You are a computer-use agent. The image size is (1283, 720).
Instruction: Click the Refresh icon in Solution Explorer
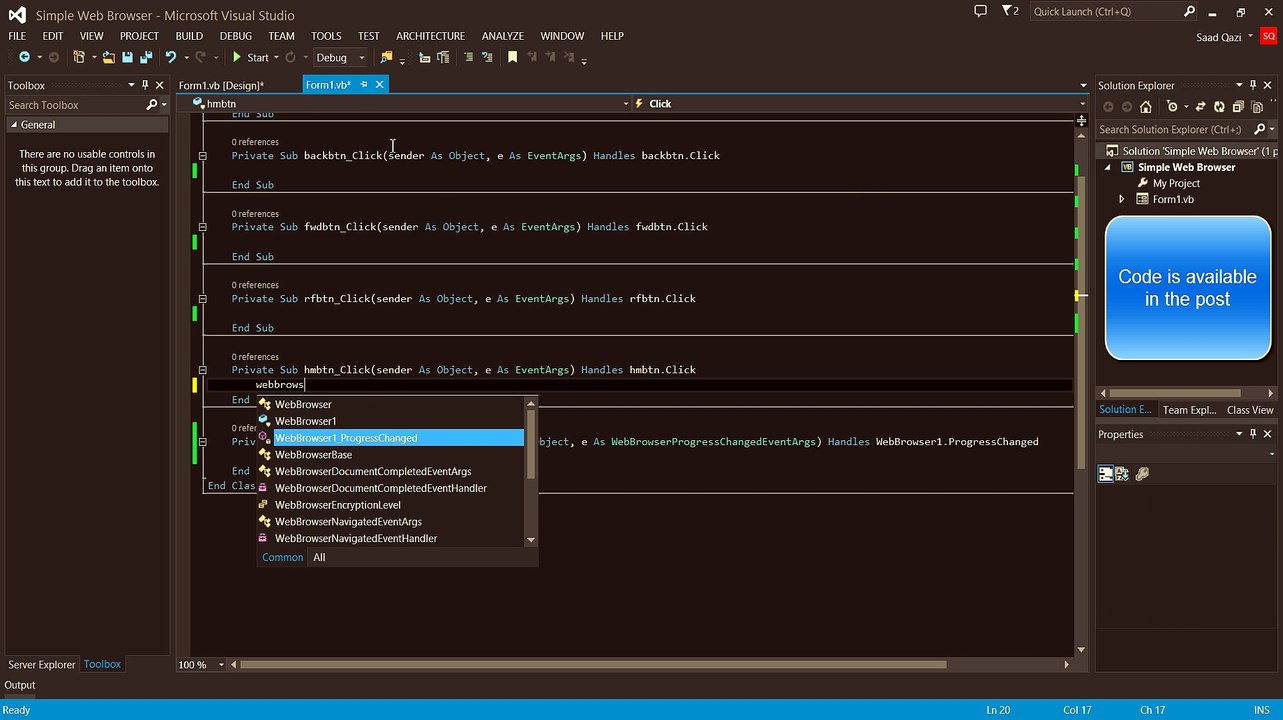pos(1218,107)
